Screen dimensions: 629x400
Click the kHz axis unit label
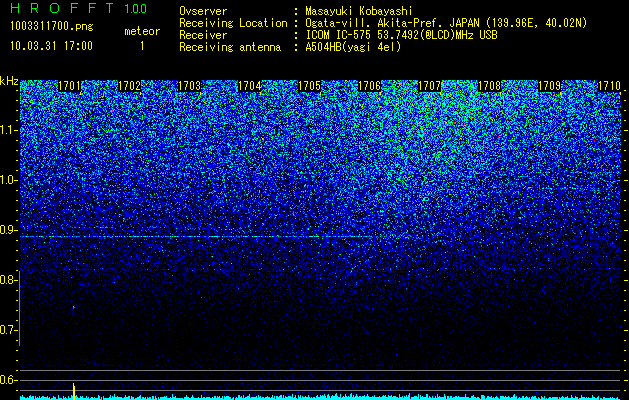pyautogui.click(x=9, y=81)
